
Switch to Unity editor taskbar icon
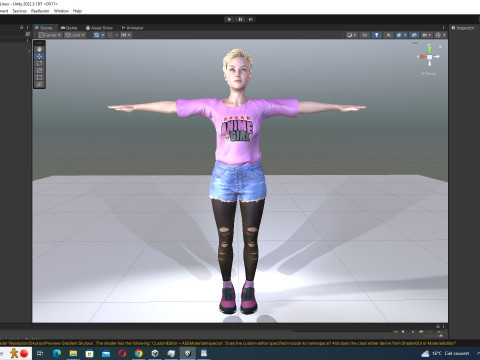pyautogui.click(x=188, y=353)
